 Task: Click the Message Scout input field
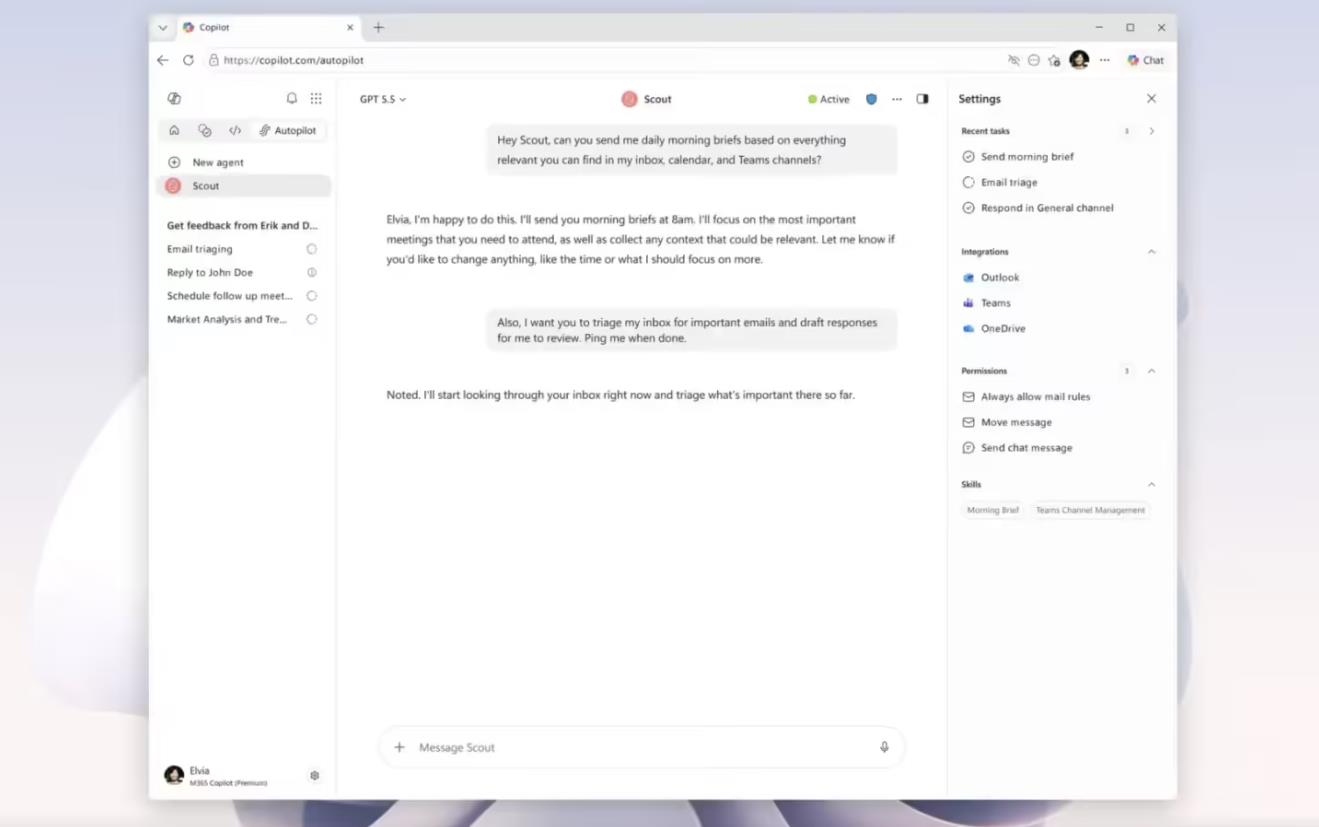pos(641,747)
